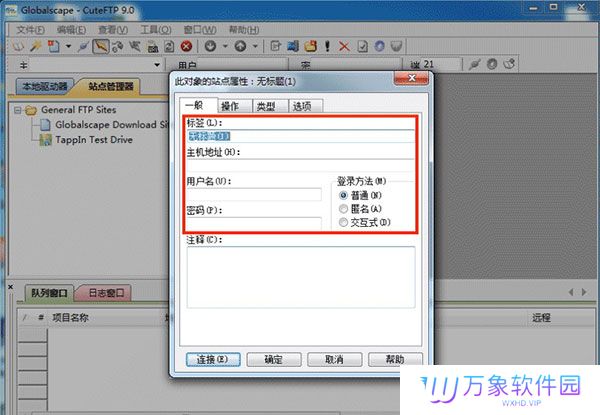Viewport: 600px width, 415px height.
Task: Select the 站点管理器 tab
Action: pos(111,86)
